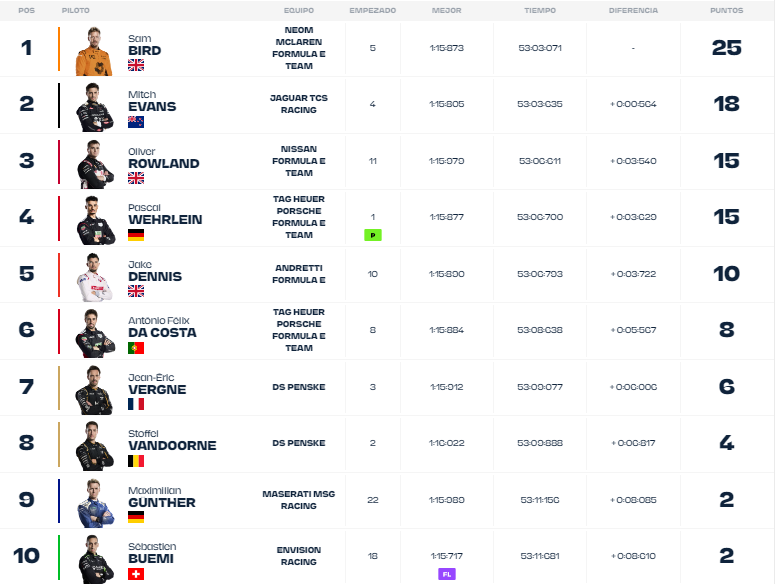Viewport: 775px width, 584px height.
Task: Select Jake Dennis driver portrait
Action: pos(94,277)
